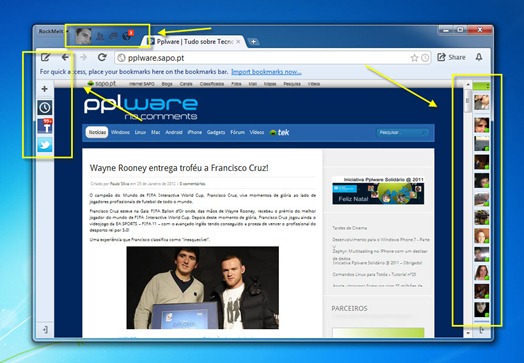524x363 pixels.
Task: Open the clock app in left sidebar
Action: 45,108
